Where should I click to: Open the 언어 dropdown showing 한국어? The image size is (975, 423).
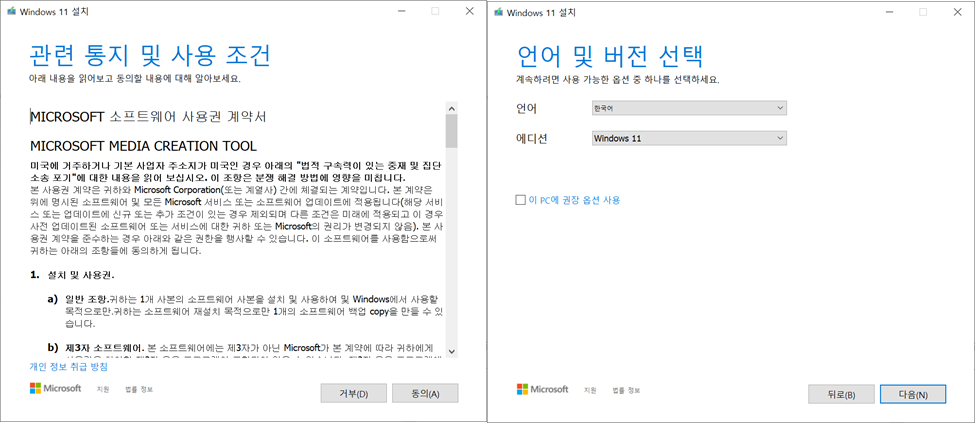pos(689,108)
